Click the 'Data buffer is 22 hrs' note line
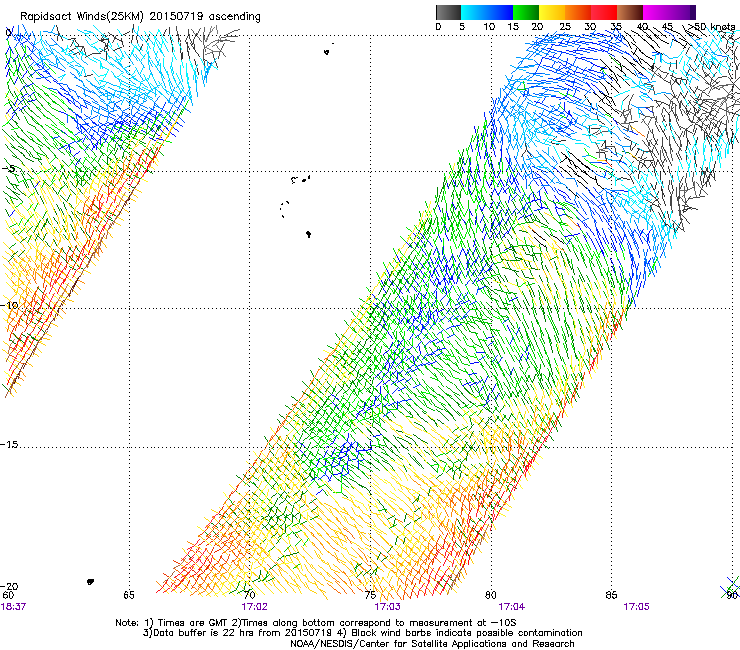 (x=362, y=633)
